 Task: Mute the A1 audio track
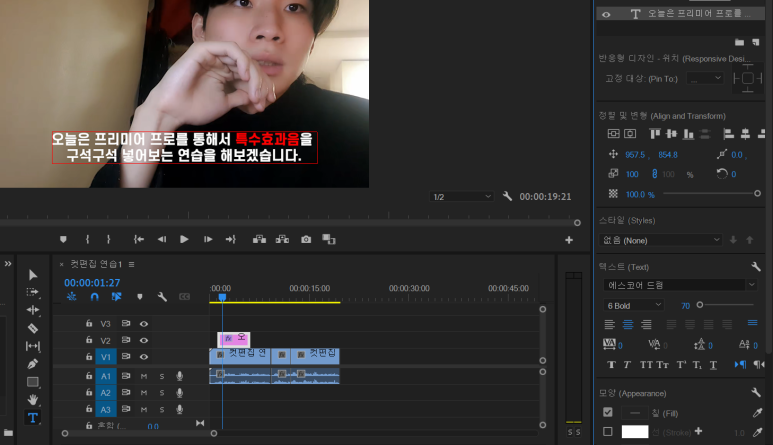click(x=144, y=377)
